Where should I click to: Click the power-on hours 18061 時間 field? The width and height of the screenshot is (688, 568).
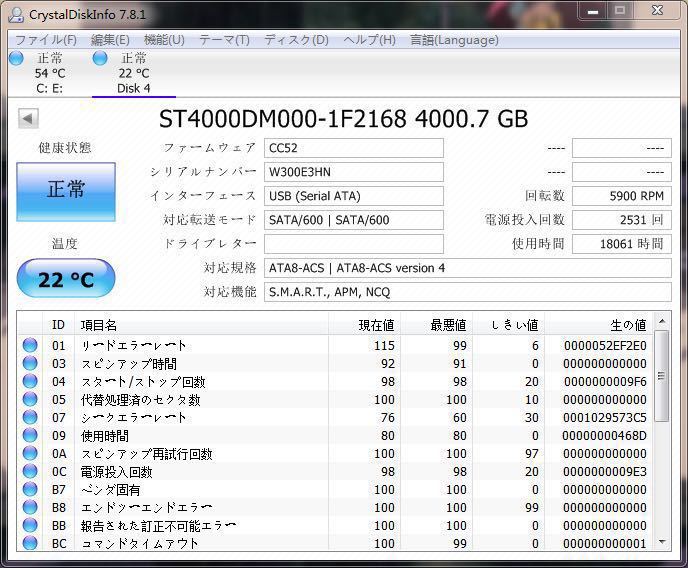[x=622, y=244]
